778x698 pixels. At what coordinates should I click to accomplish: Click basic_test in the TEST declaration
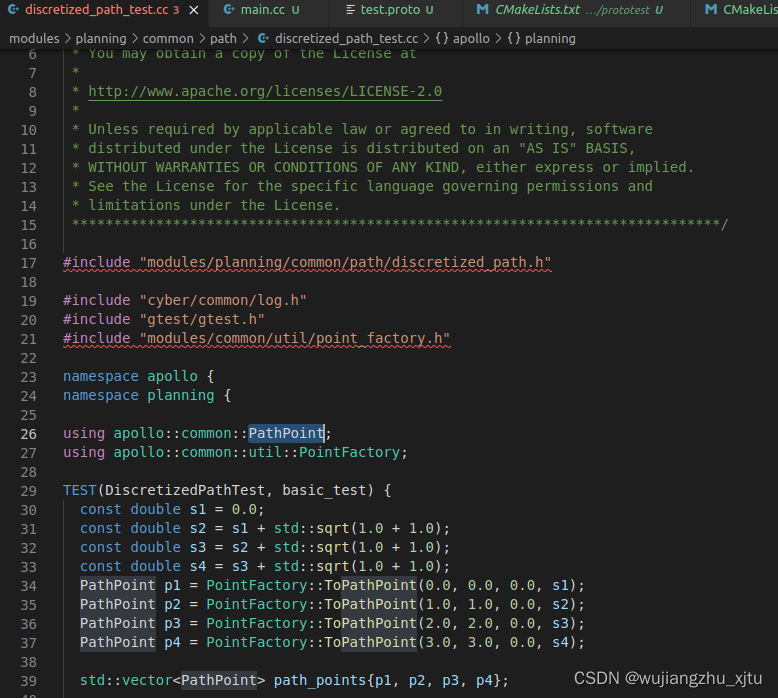coord(324,491)
